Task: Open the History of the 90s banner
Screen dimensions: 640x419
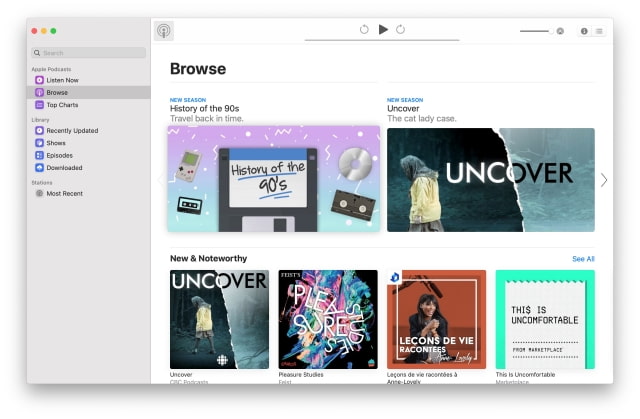Action: [x=273, y=179]
